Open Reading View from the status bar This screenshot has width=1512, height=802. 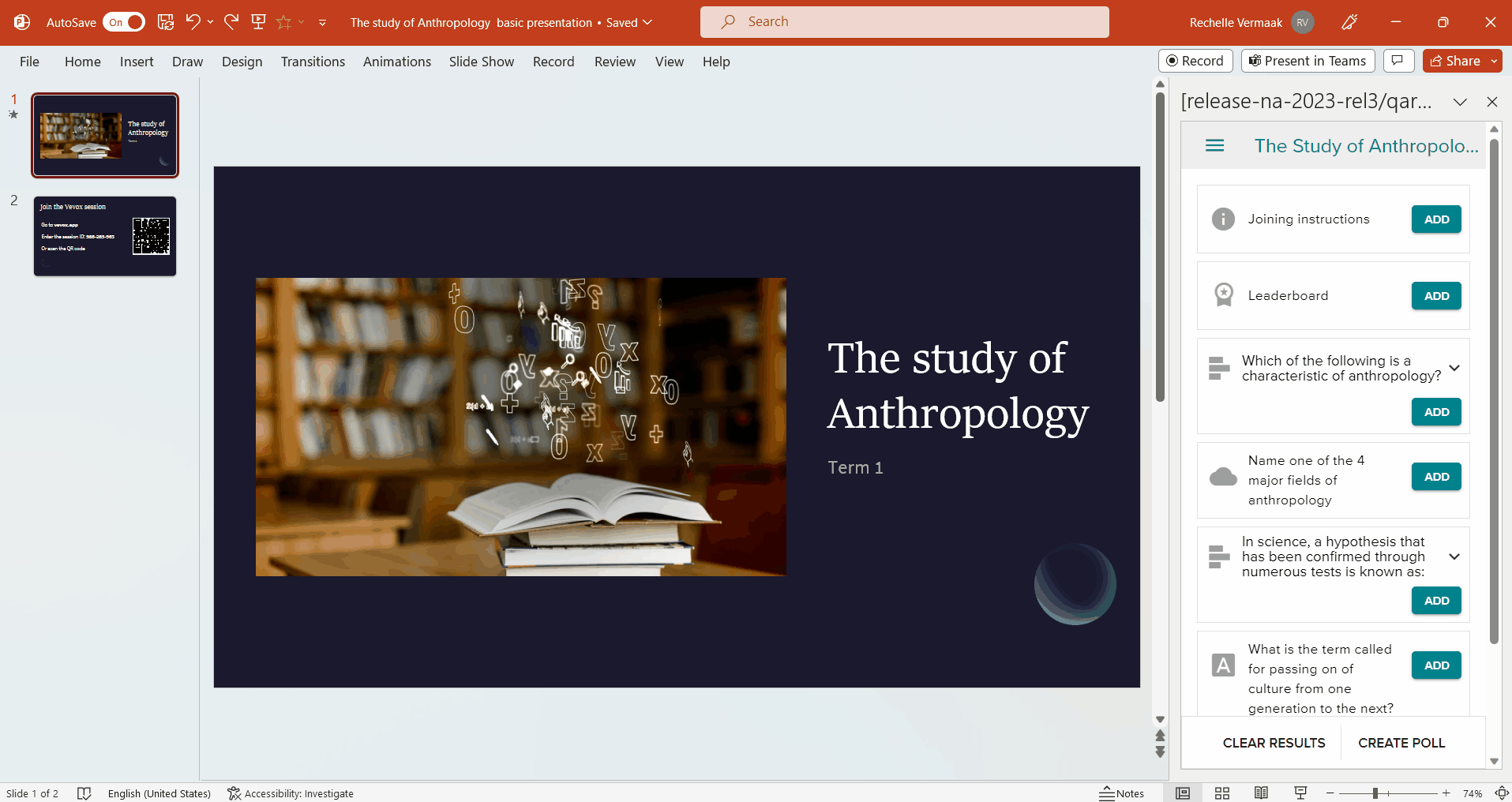(x=1261, y=793)
